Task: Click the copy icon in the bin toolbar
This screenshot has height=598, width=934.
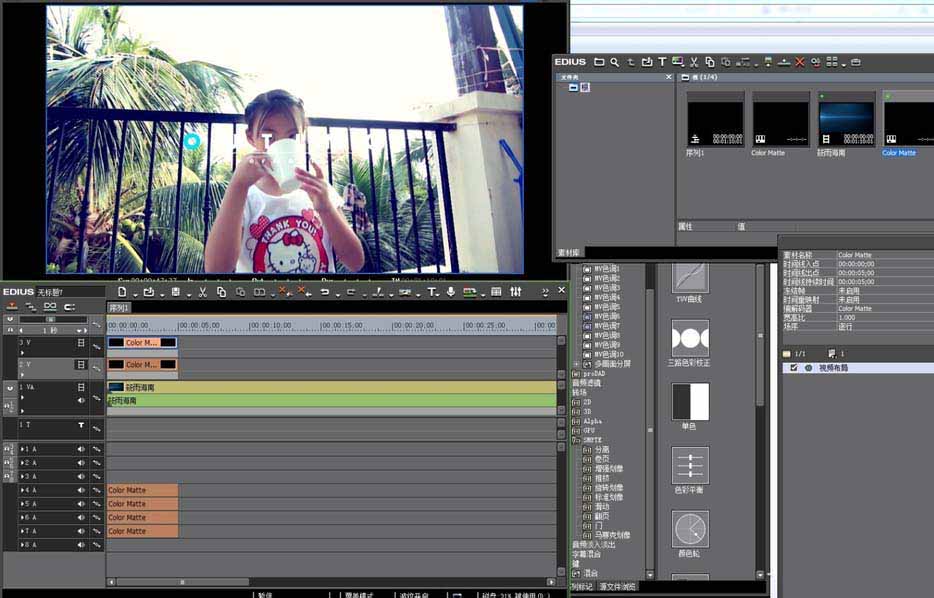Action: tap(710, 61)
